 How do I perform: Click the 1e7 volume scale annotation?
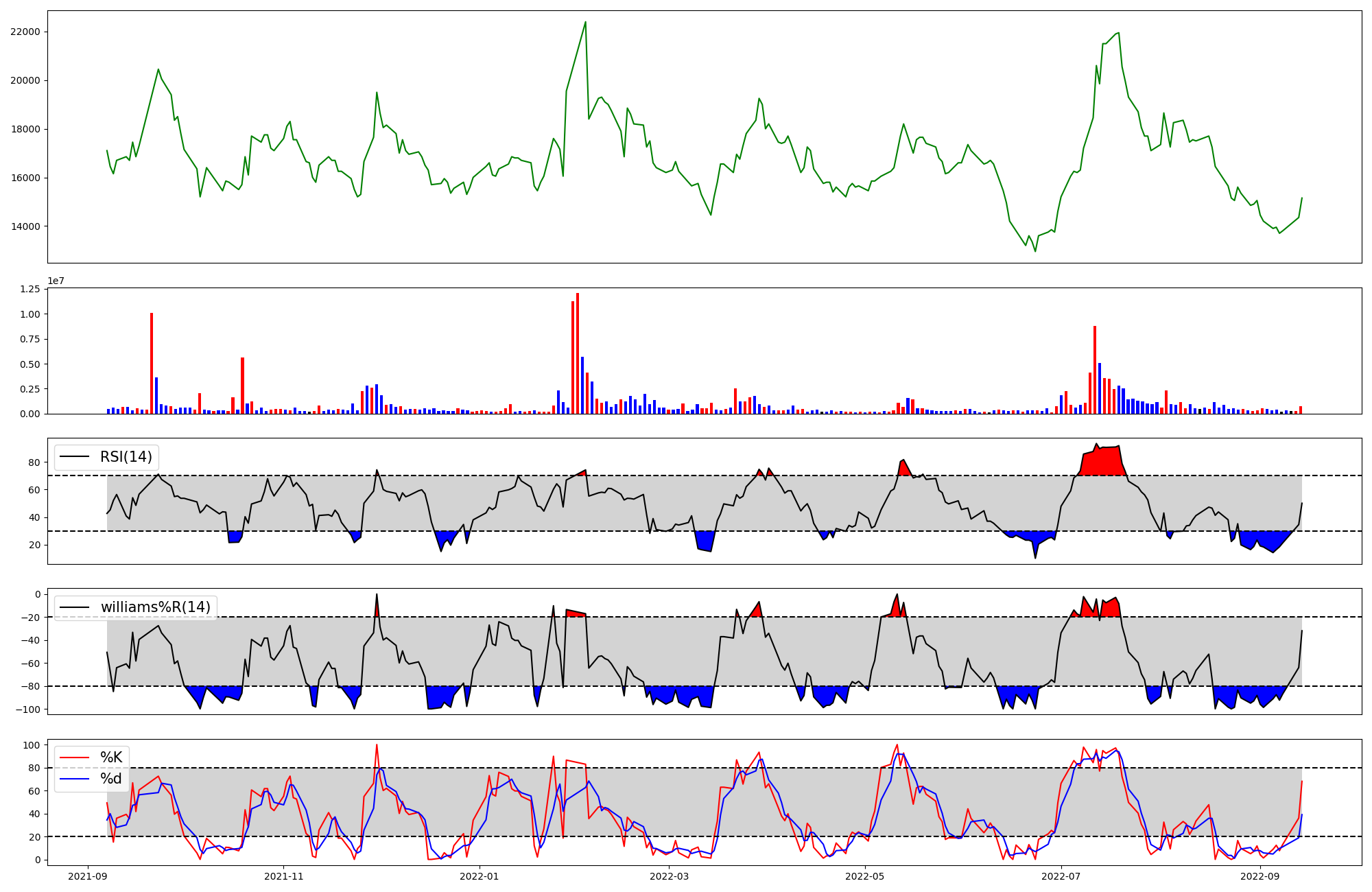coord(56,281)
